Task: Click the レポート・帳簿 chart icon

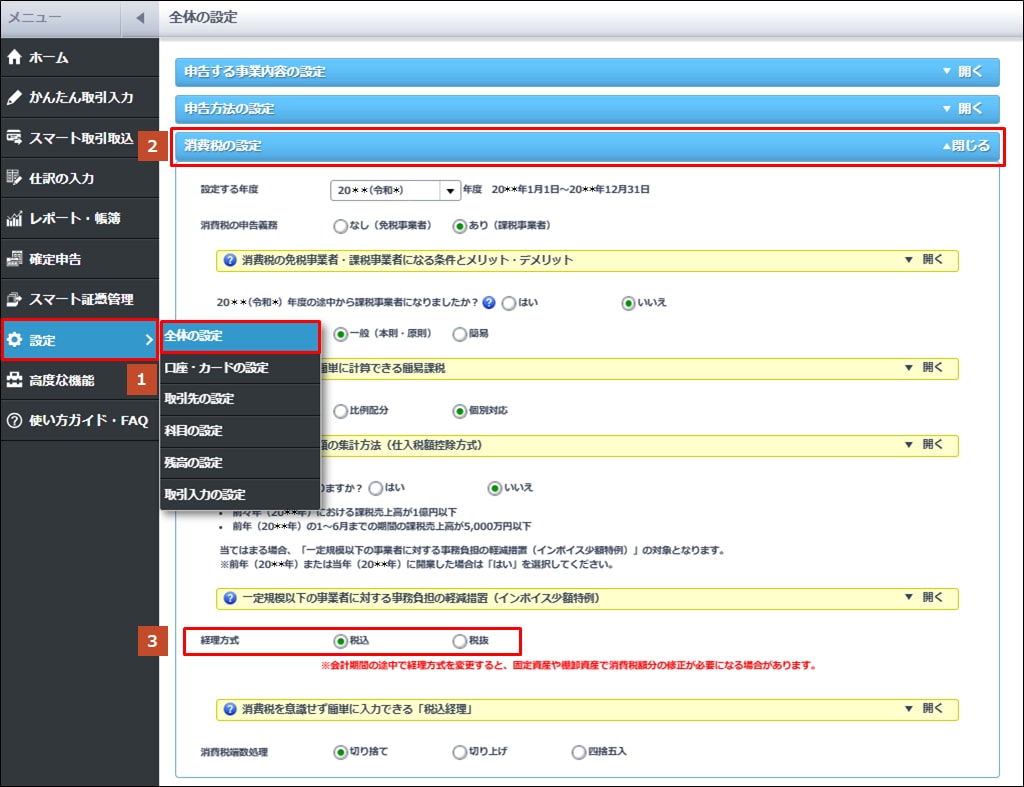Action: click(x=14, y=218)
